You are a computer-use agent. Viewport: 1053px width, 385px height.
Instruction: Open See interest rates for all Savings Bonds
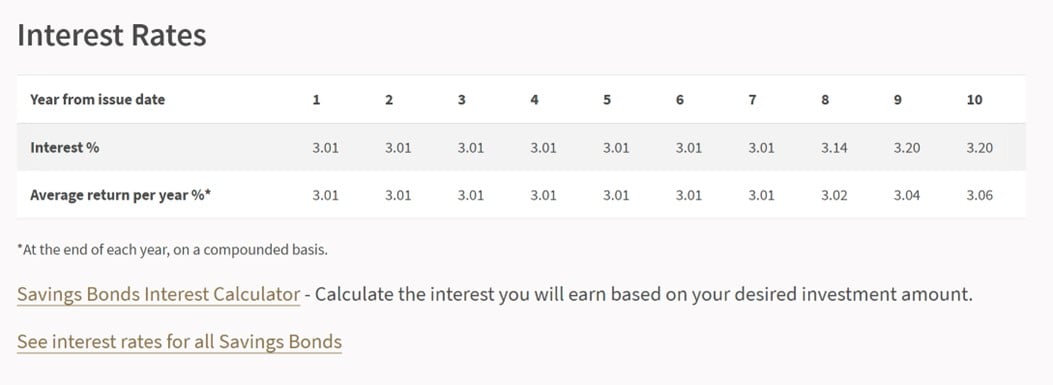click(179, 341)
